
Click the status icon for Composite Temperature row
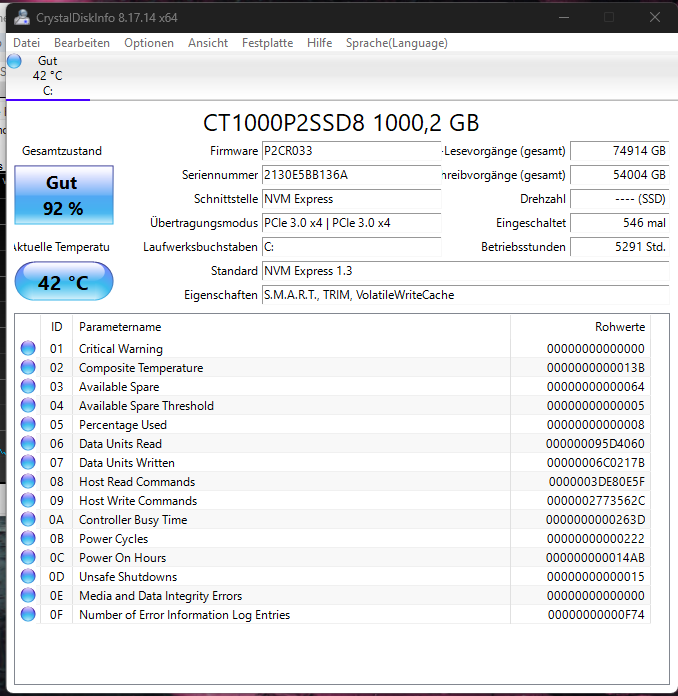click(28, 368)
